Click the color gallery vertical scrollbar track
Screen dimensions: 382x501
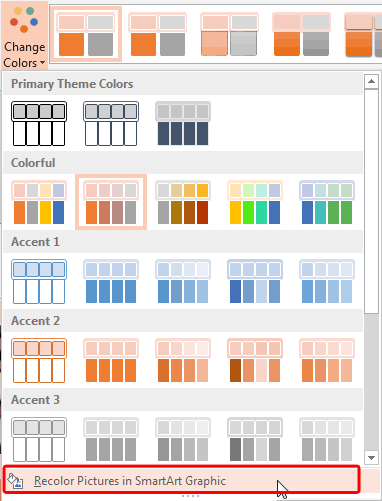[371, 382]
